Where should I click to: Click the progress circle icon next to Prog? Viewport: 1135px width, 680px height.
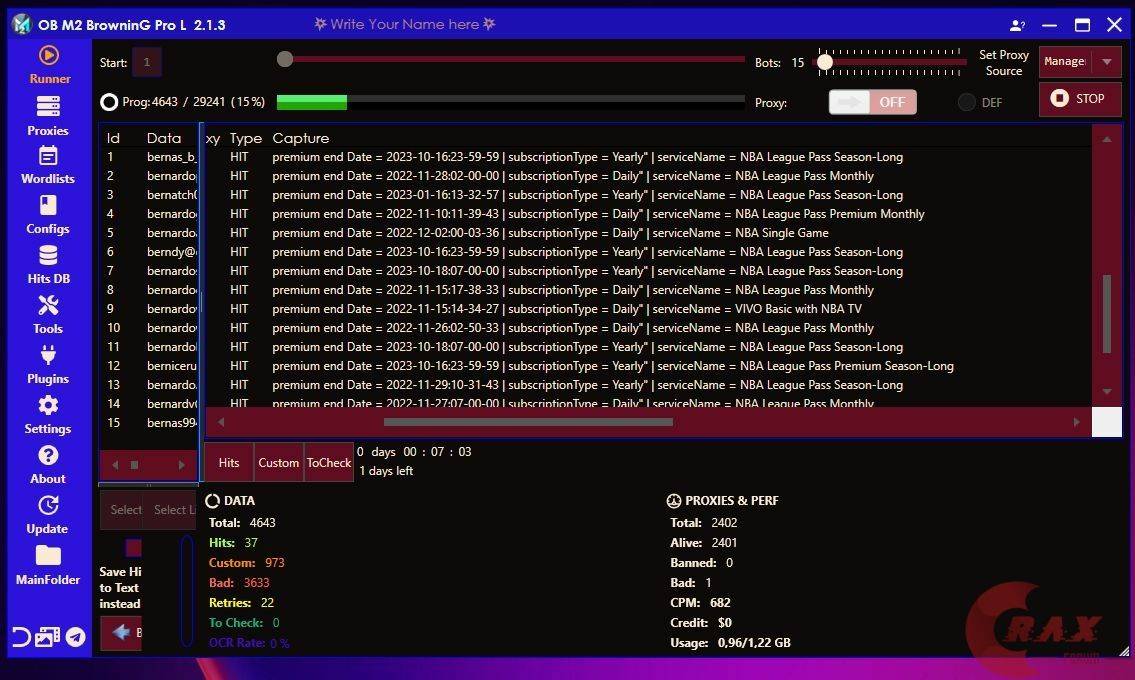(109, 102)
